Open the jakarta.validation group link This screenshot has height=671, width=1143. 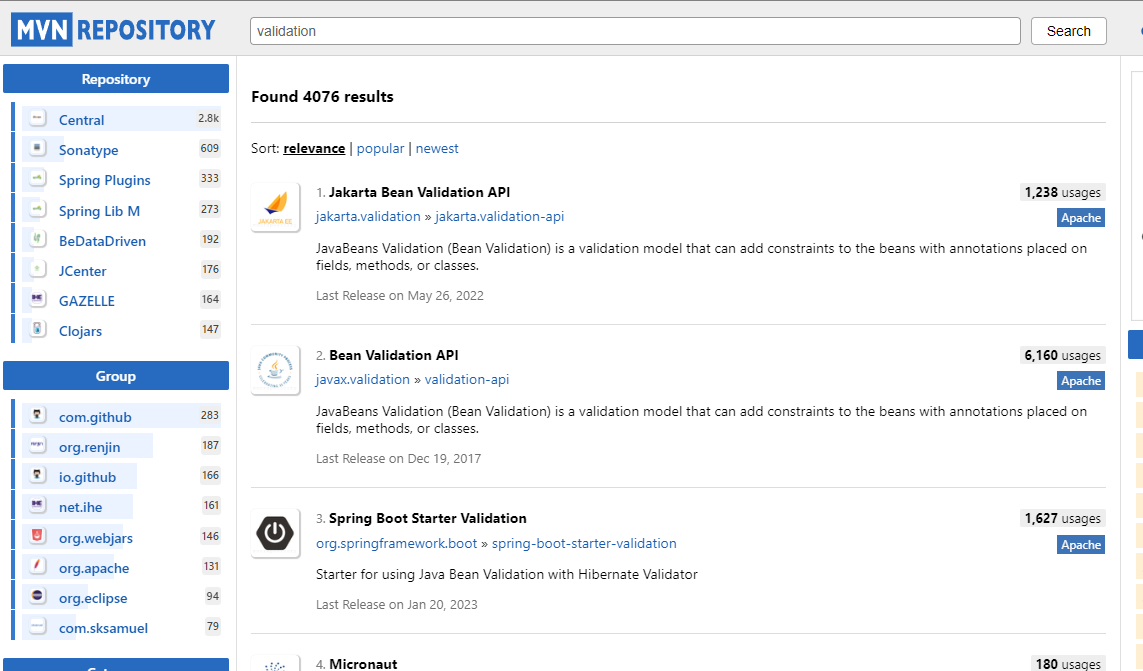pos(368,216)
